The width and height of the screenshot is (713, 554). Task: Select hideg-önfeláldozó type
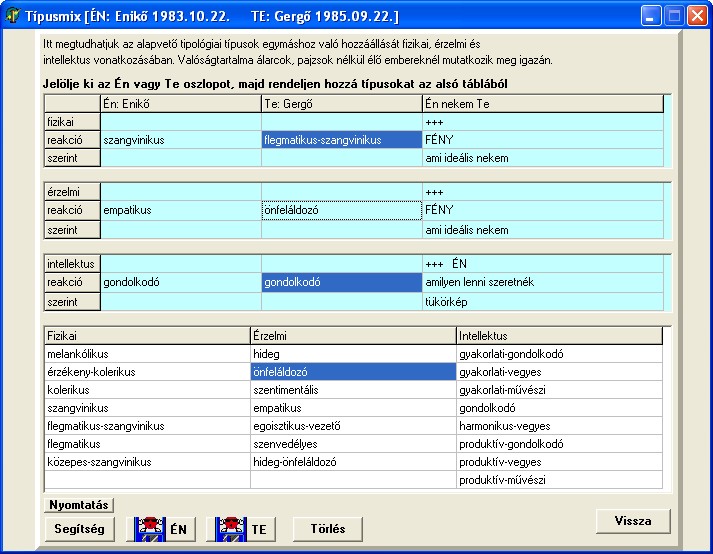pos(353,462)
